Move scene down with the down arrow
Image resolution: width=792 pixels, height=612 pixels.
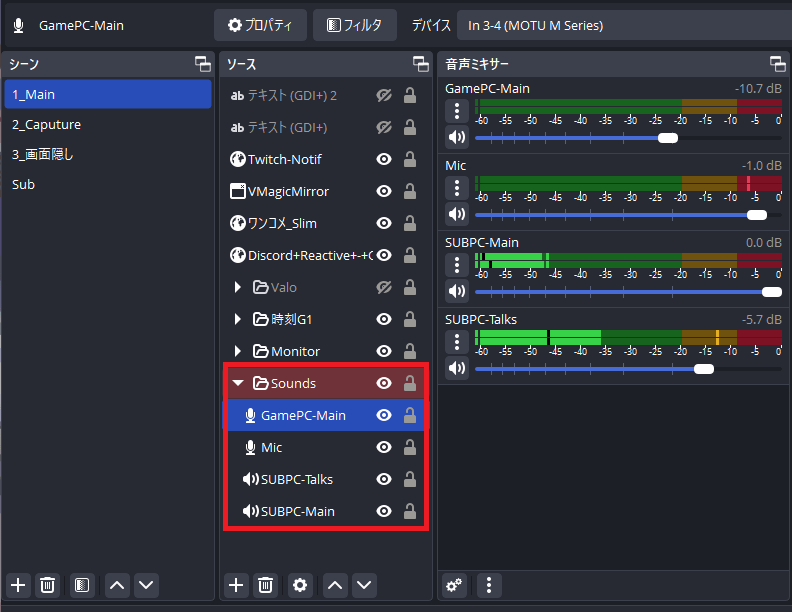(x=146, y=585)
